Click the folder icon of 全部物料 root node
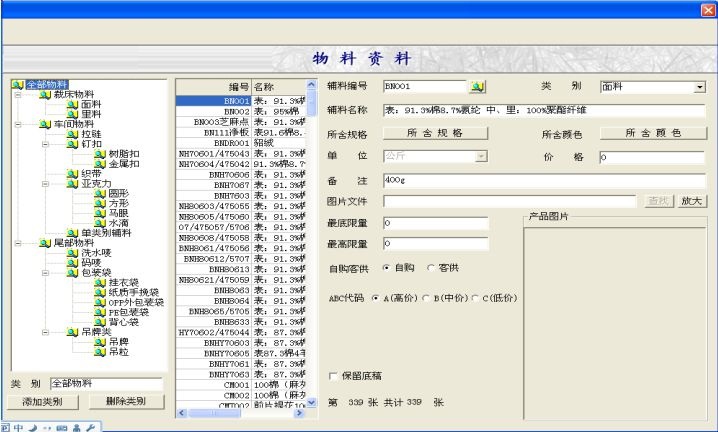The image size is (718, 432). pyautogui.click(x=18, y=84)
